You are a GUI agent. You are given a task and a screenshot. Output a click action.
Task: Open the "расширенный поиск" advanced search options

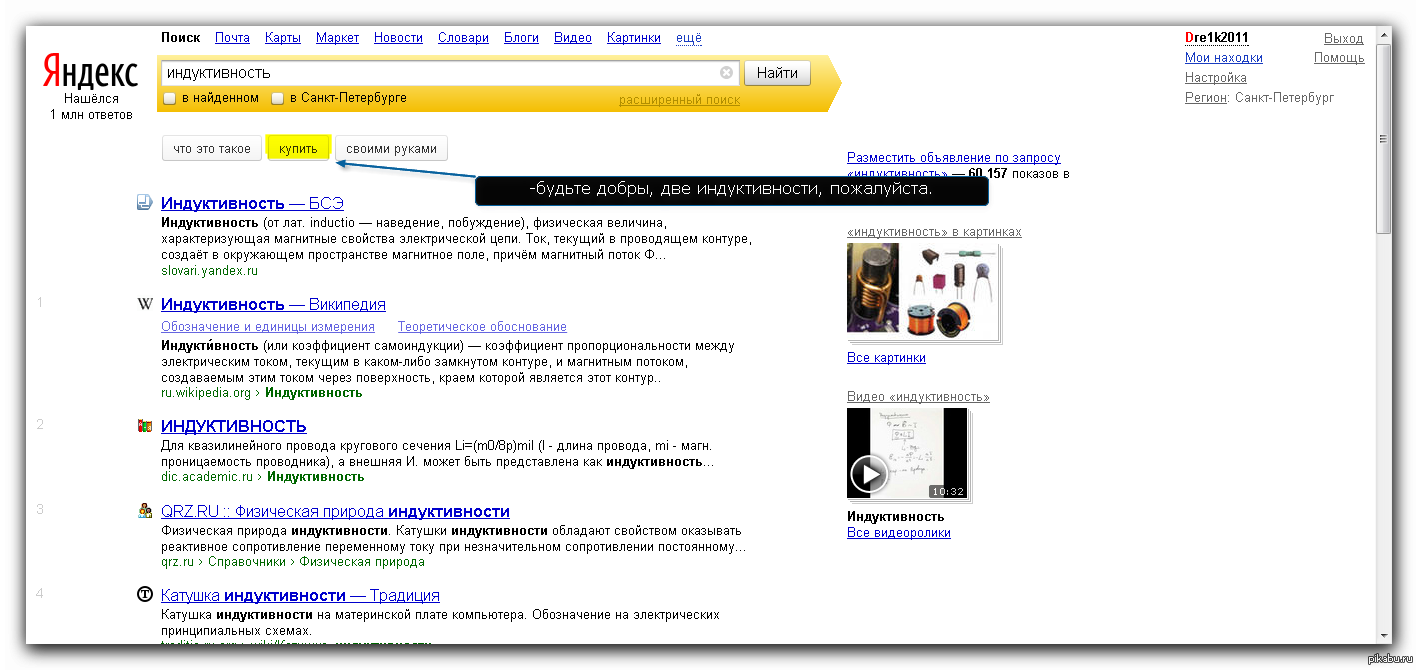pos(679,100)
